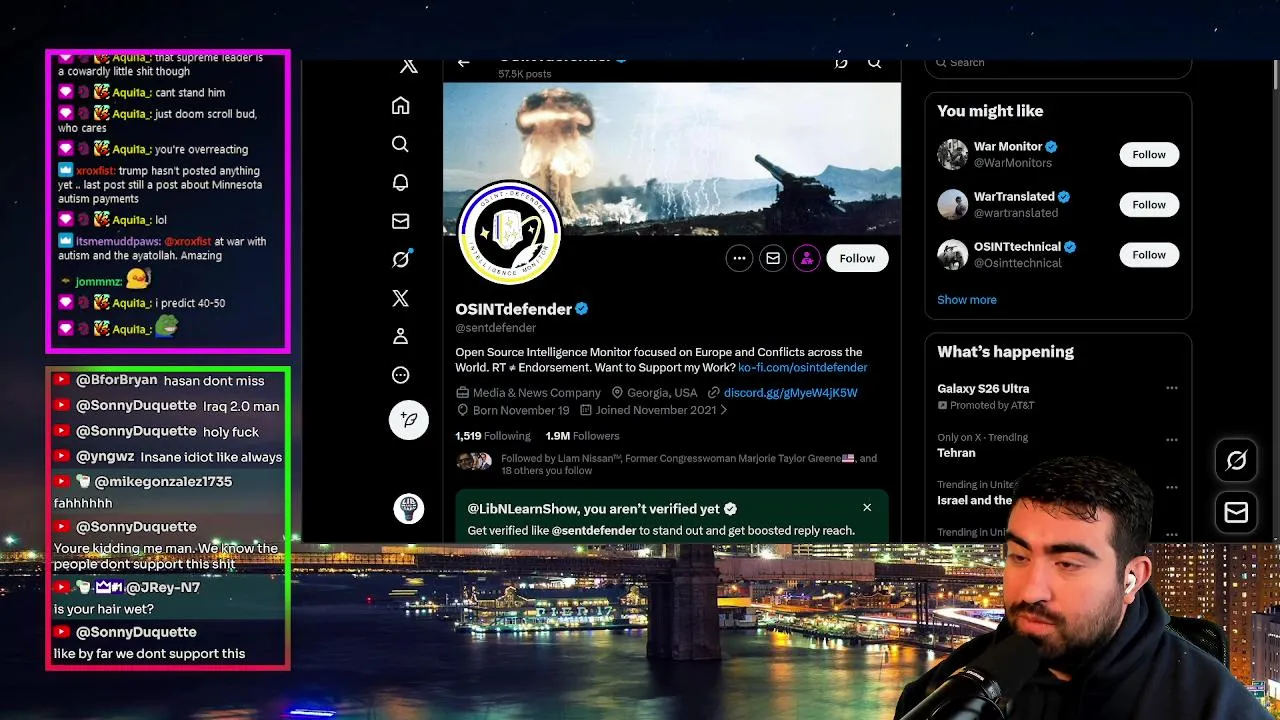Click the right-column Search input field

pos(1058,63)
